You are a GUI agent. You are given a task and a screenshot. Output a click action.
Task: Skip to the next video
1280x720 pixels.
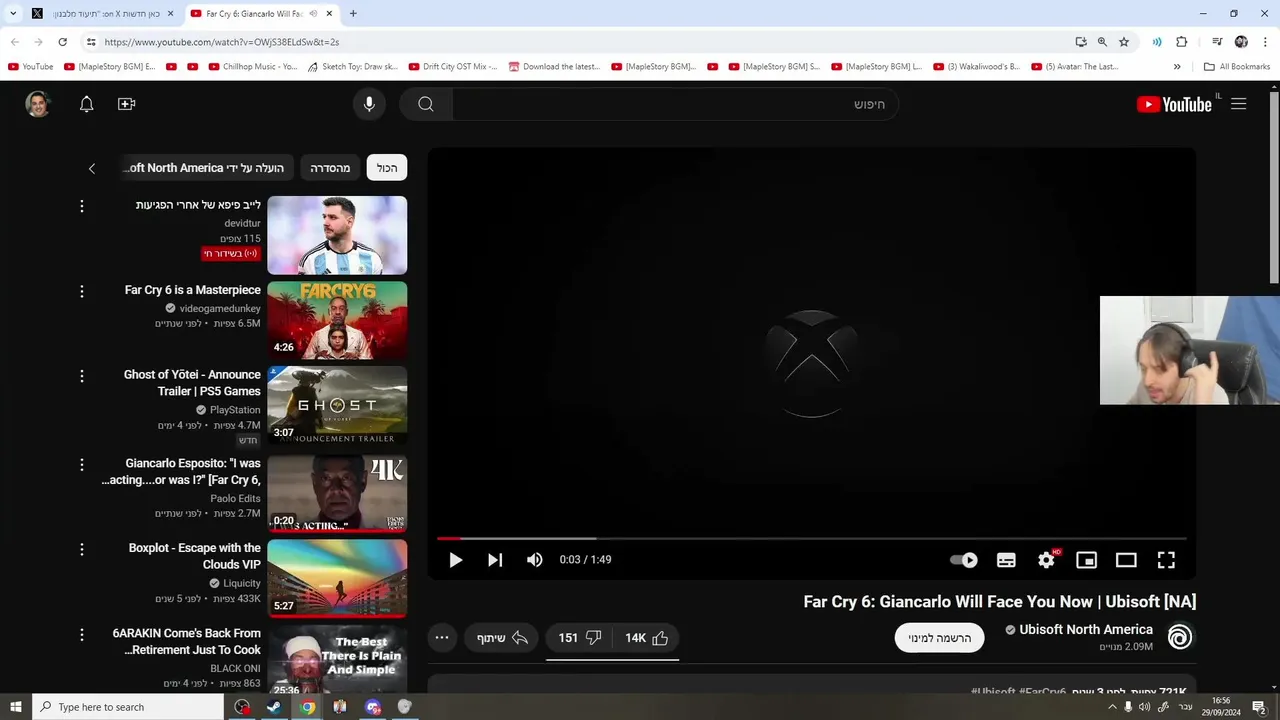495,560
